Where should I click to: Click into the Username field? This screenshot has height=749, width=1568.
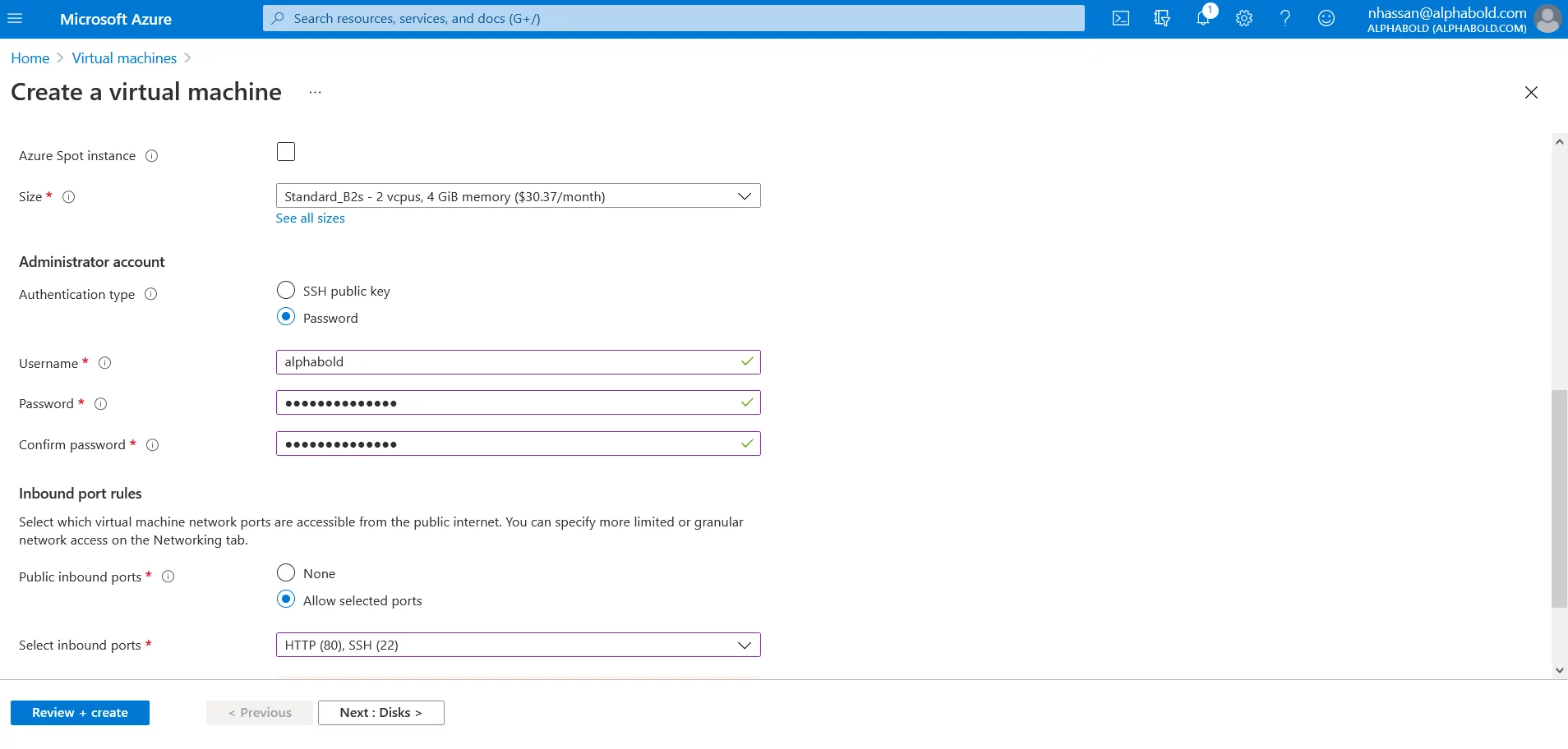click(x=519, y=362)
